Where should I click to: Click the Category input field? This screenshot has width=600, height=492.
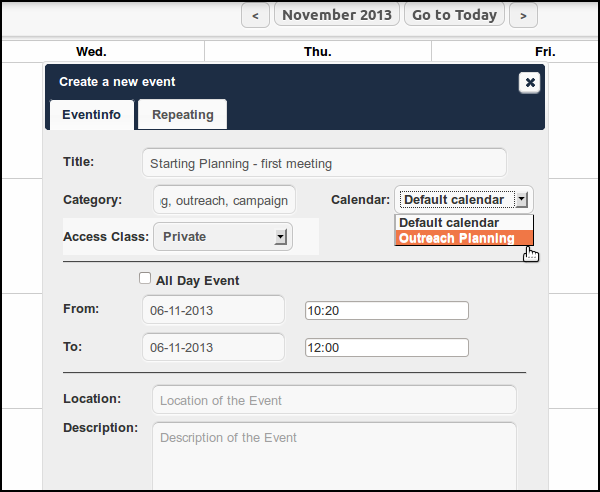tap(225, 200)
